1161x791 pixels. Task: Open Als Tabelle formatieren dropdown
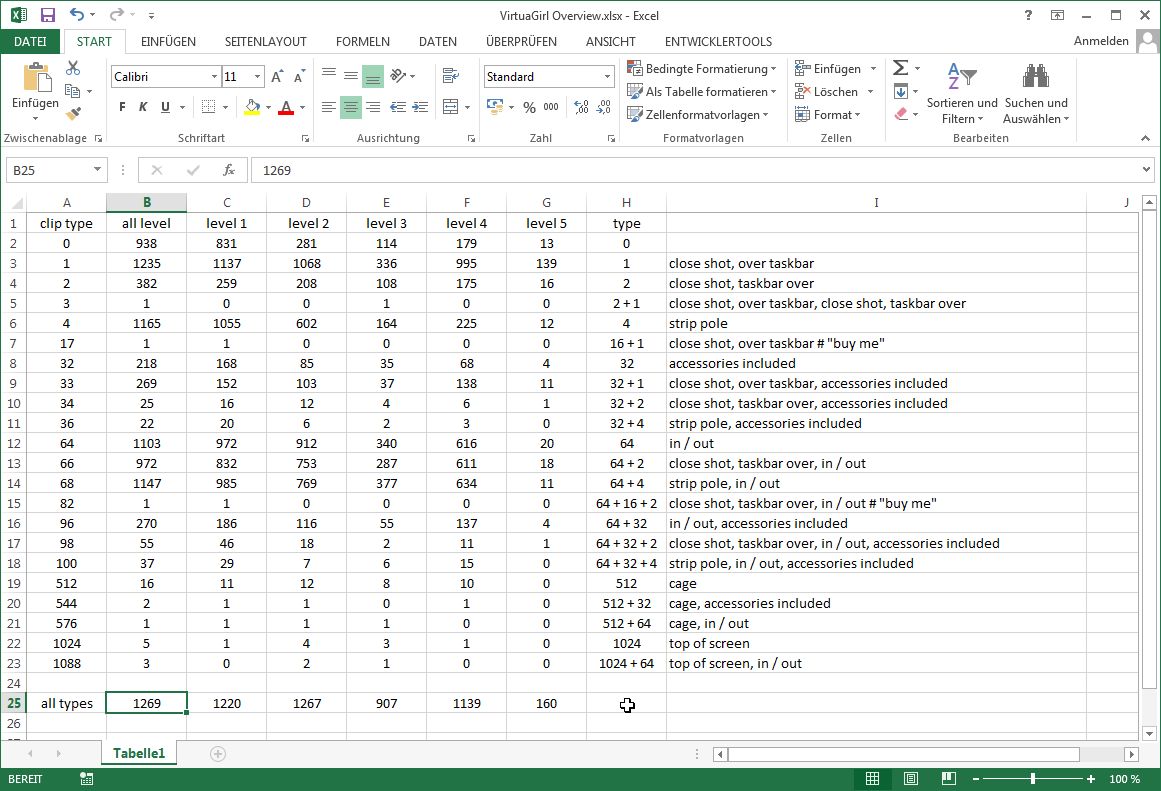(x=702, y=92)
